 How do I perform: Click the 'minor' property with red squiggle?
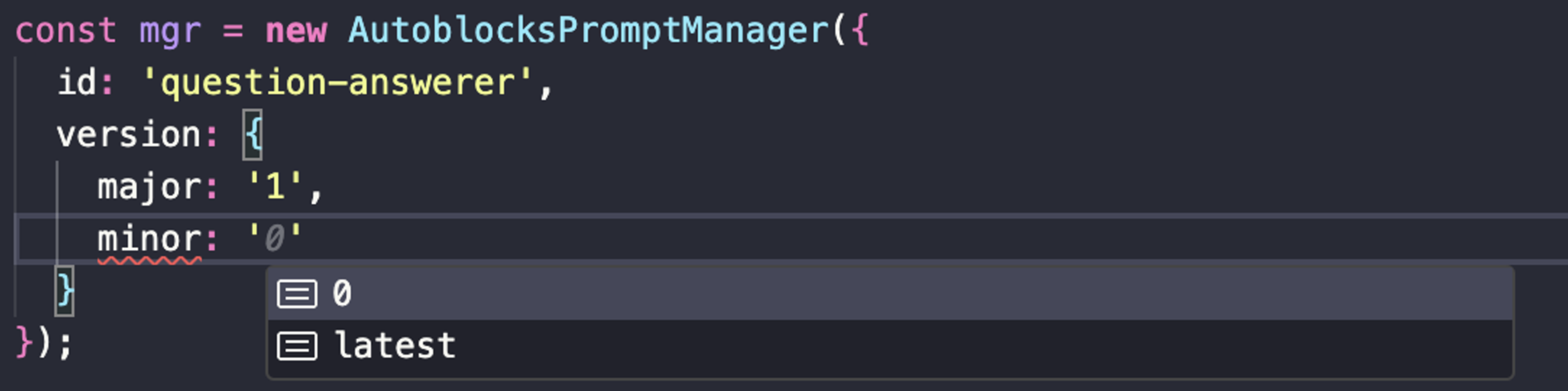[149, 239]
